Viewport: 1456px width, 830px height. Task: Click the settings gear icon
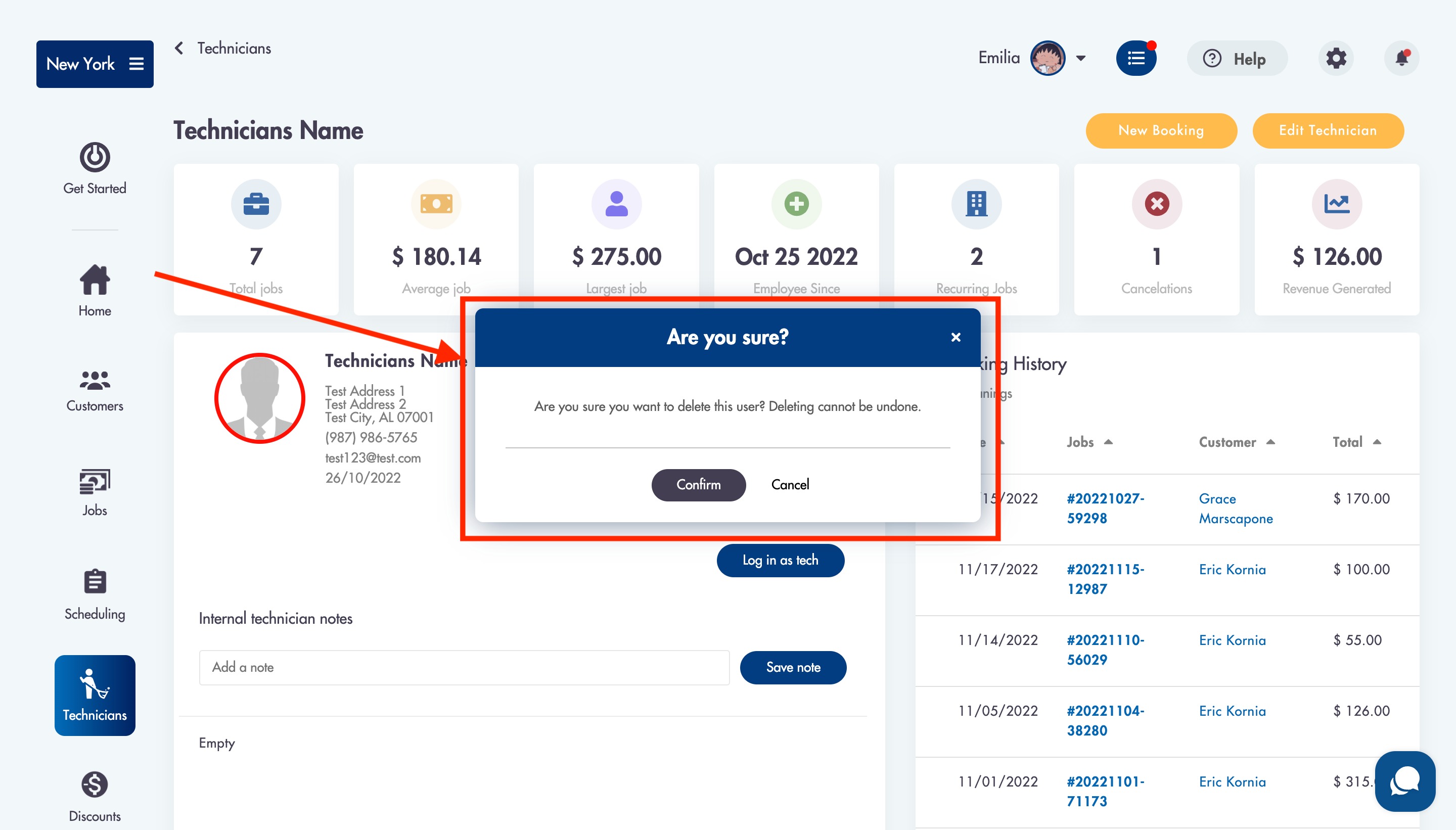coord(1336,58)
